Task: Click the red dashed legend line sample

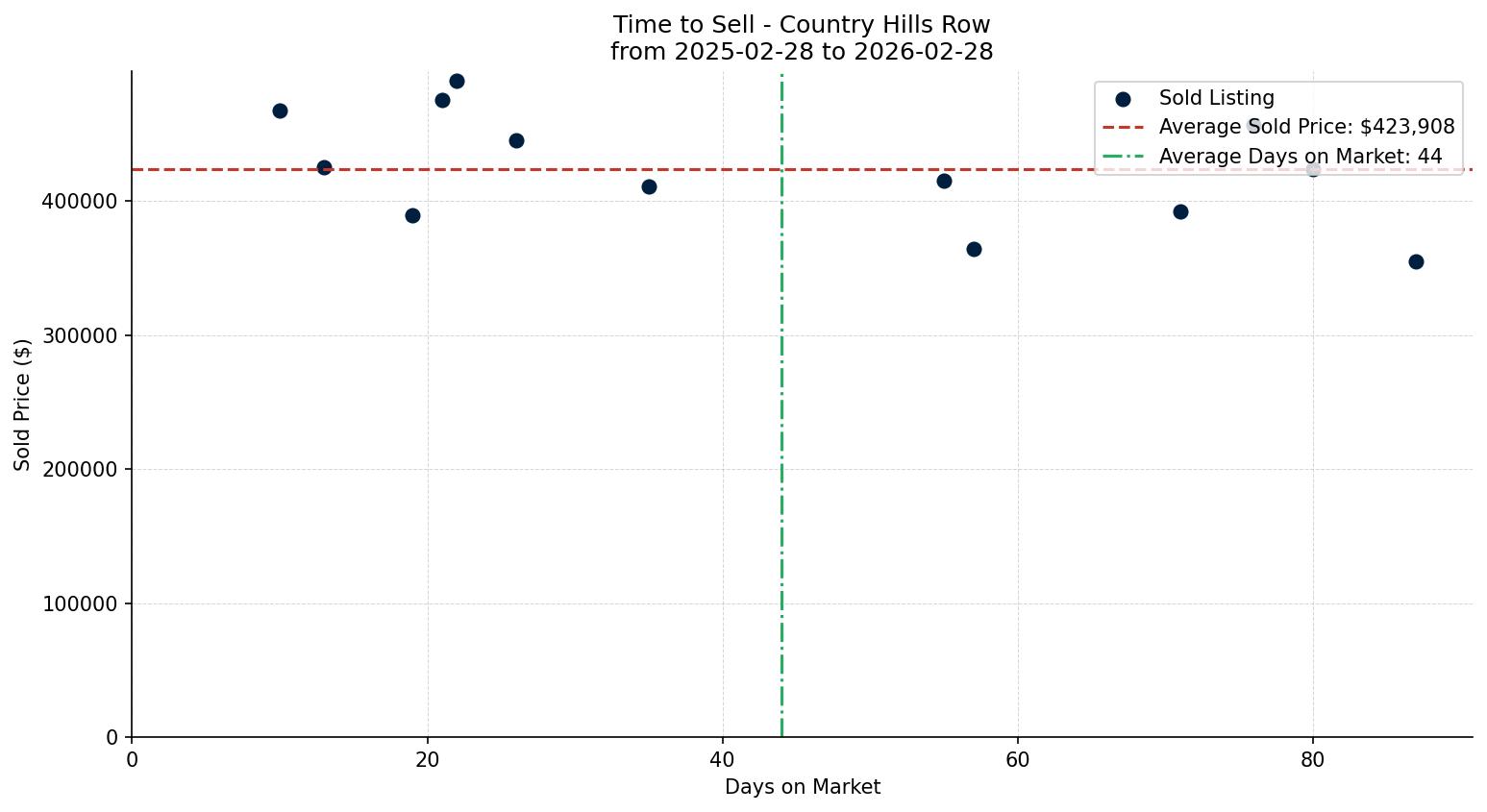Action: pos(1123,128)
